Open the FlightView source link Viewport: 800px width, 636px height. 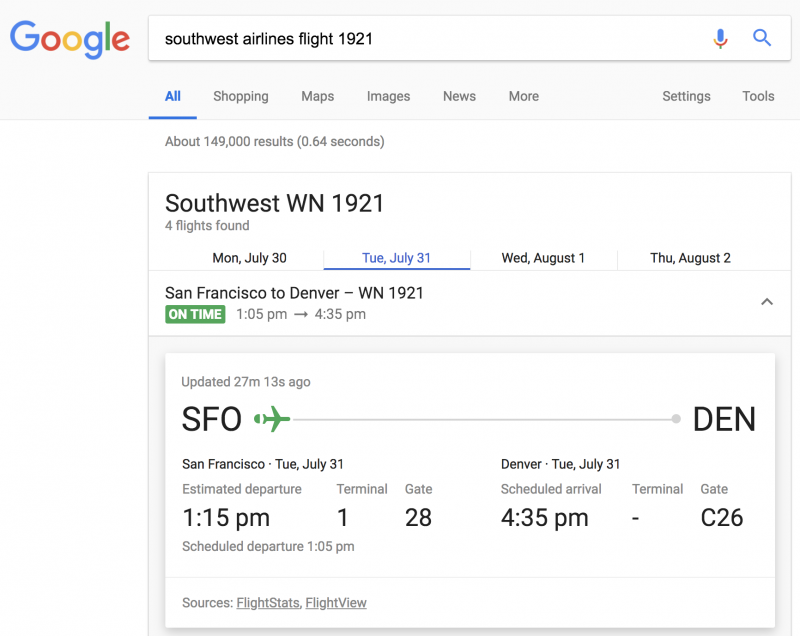(337, 603)
